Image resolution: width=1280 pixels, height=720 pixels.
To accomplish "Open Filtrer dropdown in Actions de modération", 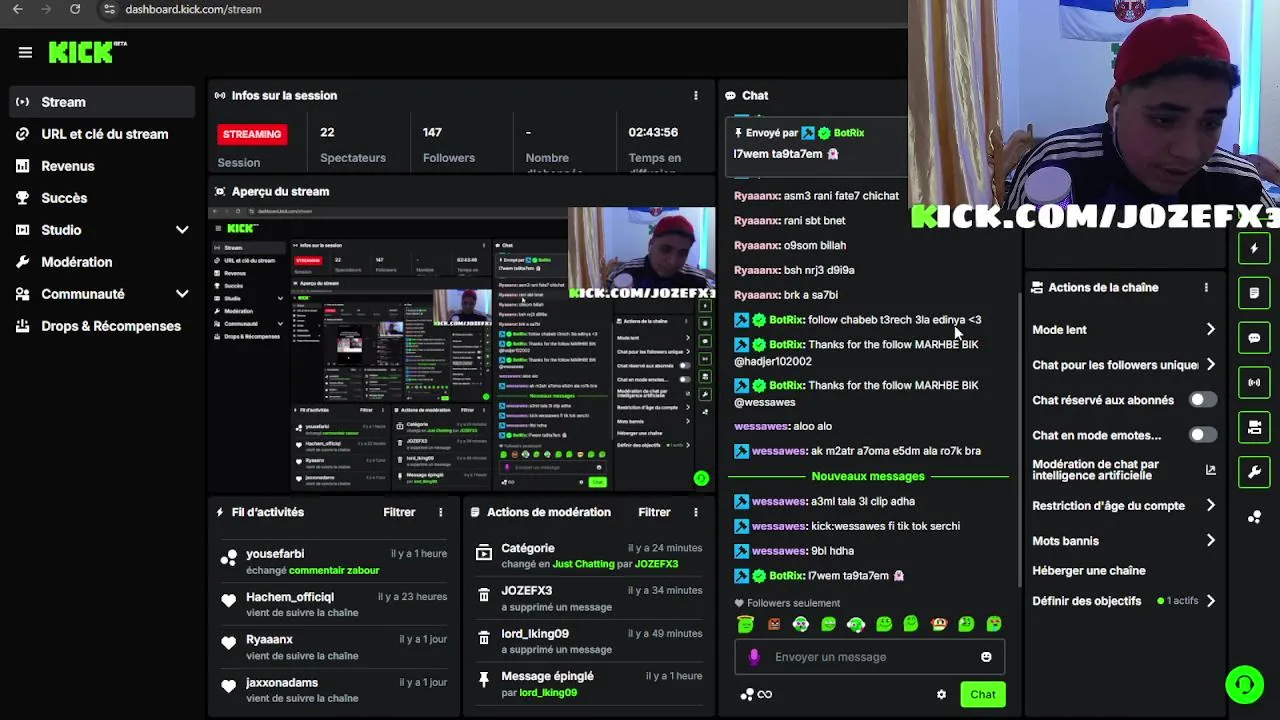I will point(654,512).
